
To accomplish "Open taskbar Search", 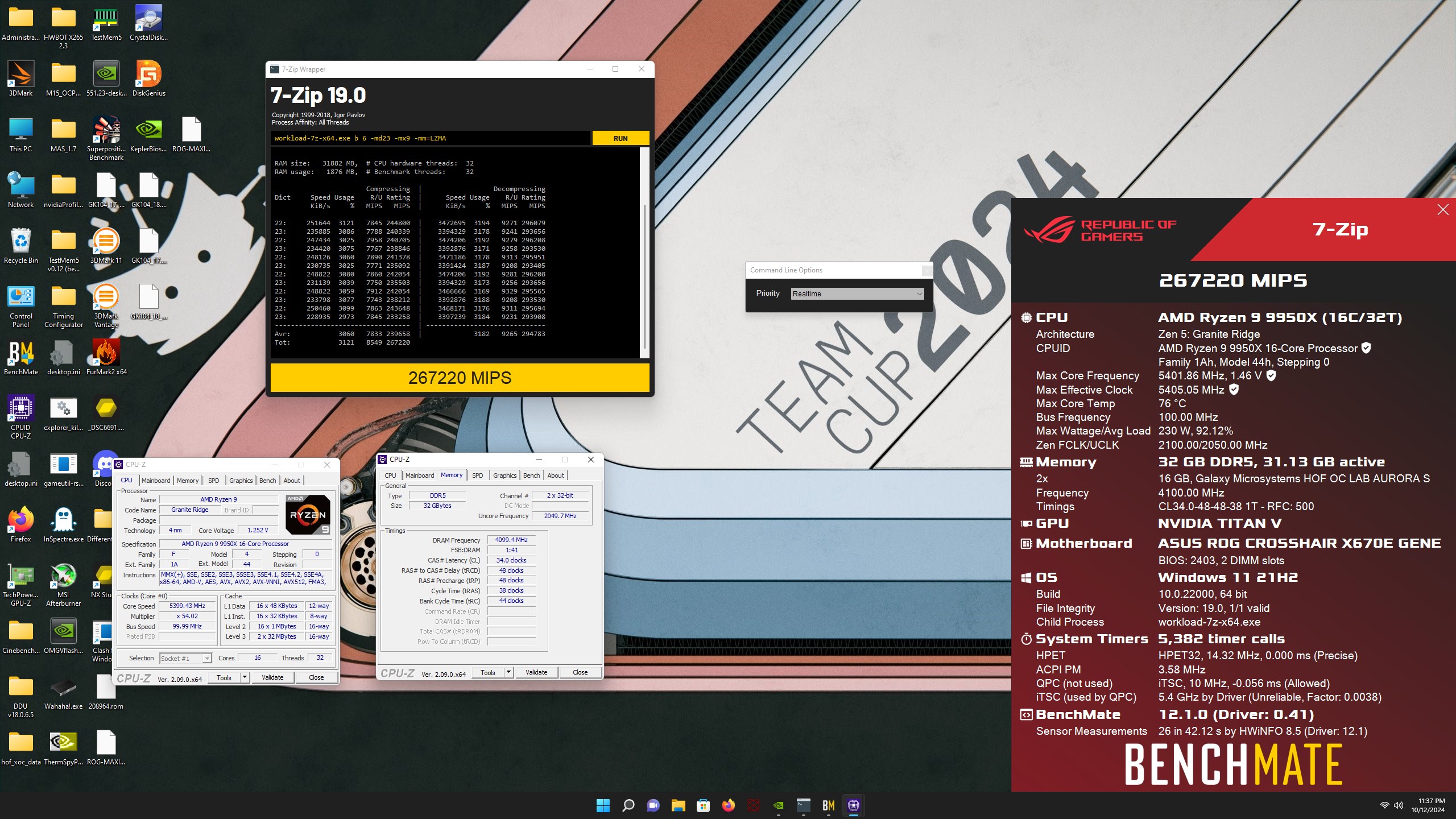I will 628,805.
